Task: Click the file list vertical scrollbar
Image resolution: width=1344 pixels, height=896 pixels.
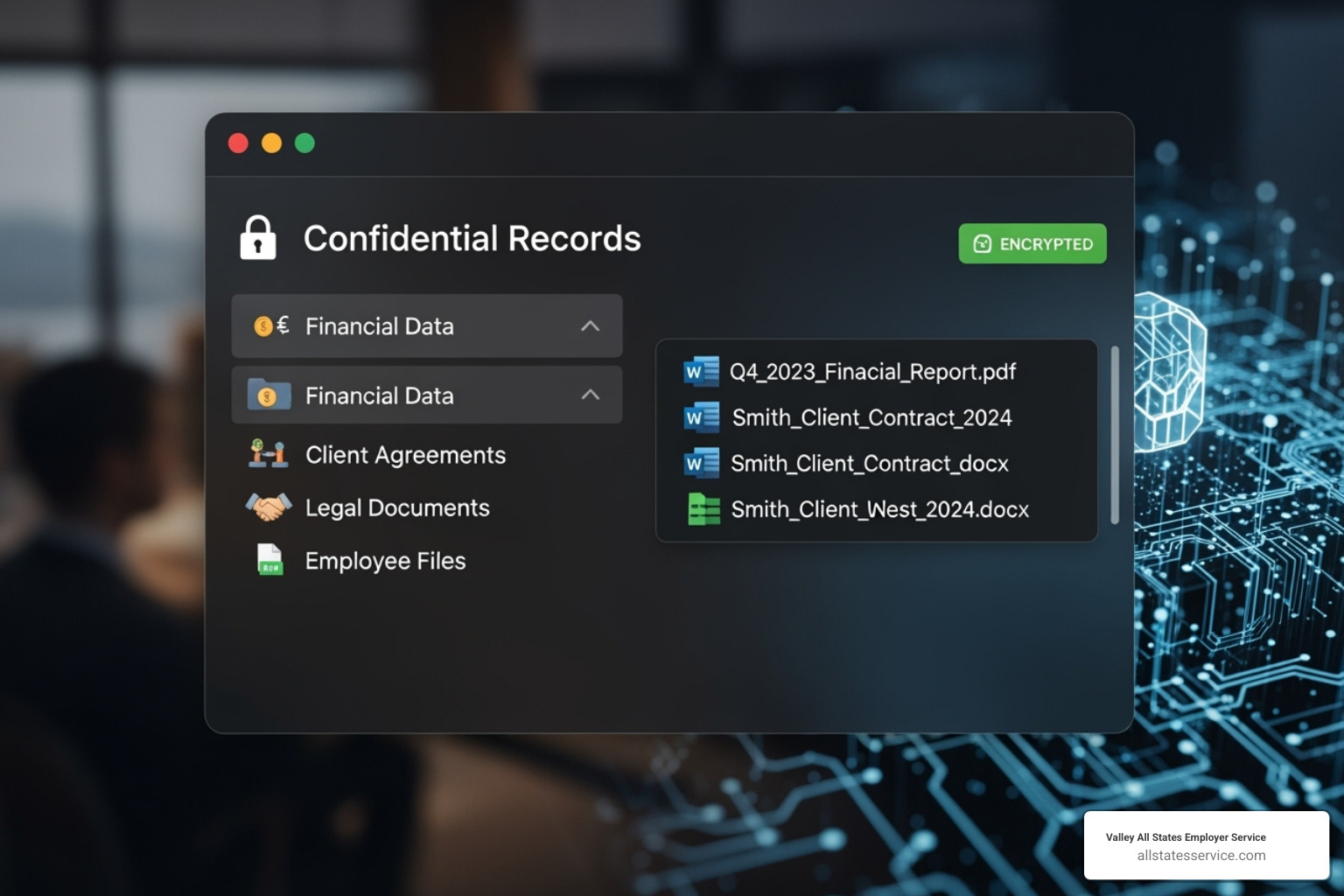Action: [1115, 435]
